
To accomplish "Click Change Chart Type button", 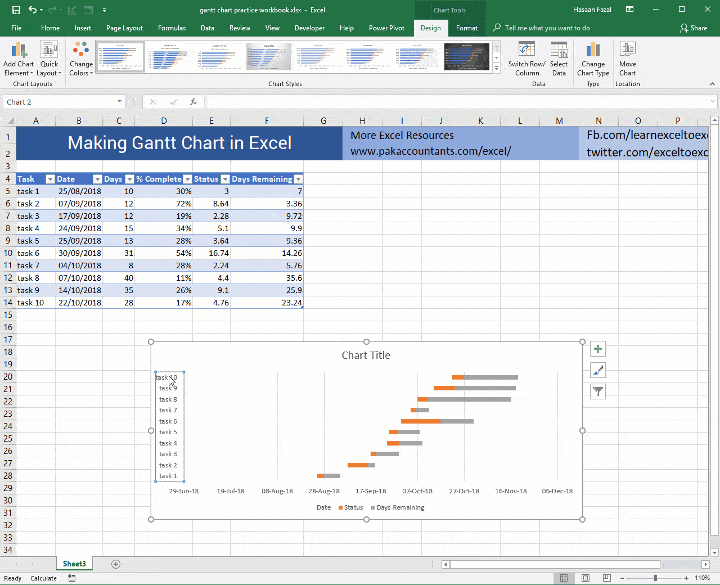I will click(x=593, y=59).
